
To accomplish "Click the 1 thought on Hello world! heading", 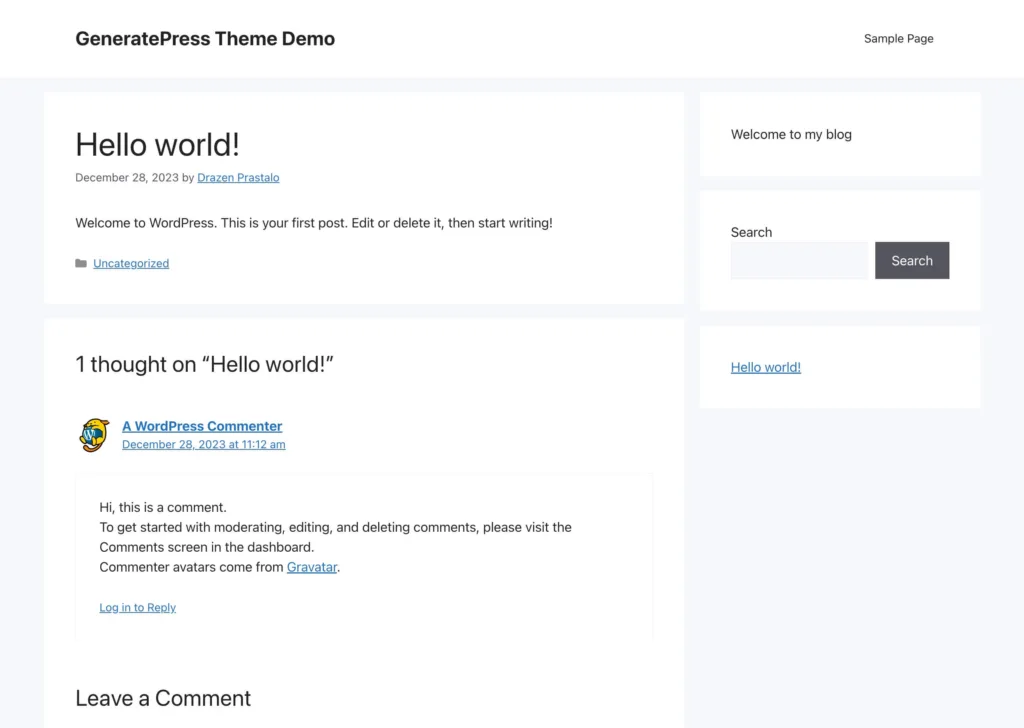I will pyautogui.click(x=205, y=364).
